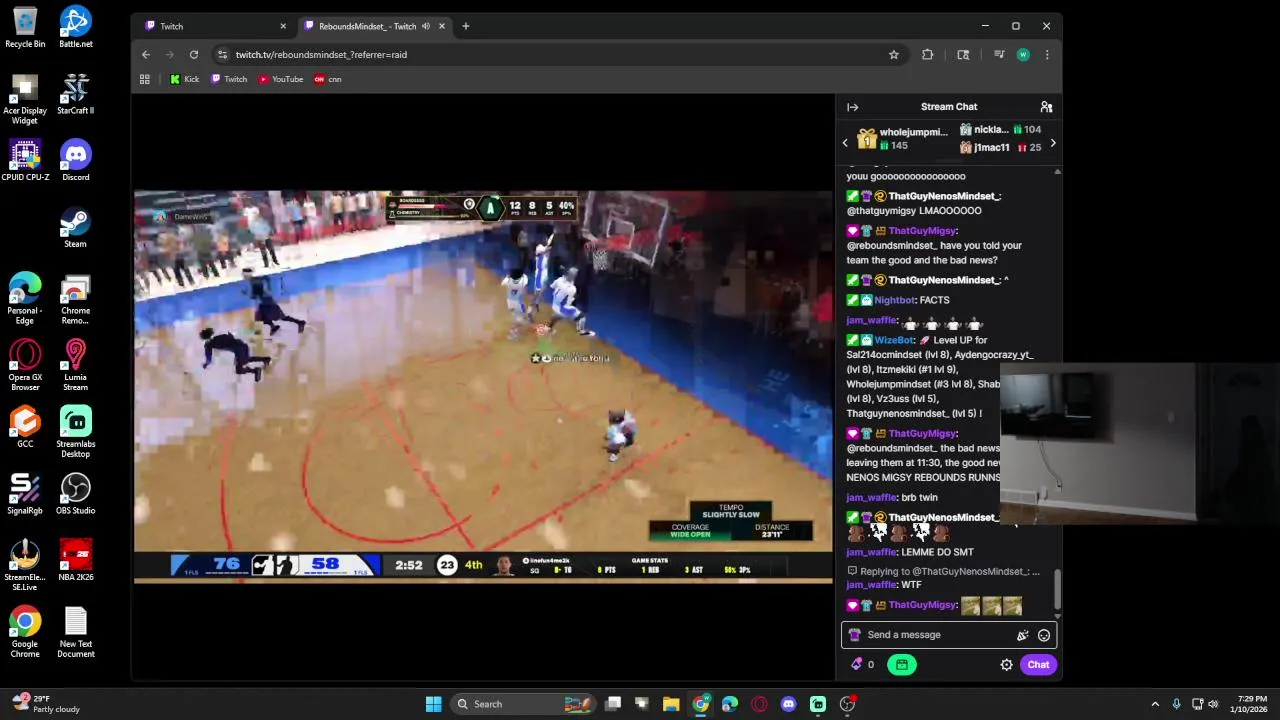Image resolution: width=1280 pixels, height=720 pixels.
Task: Select Steam desktop shortcut
Action: coord(76,228)
